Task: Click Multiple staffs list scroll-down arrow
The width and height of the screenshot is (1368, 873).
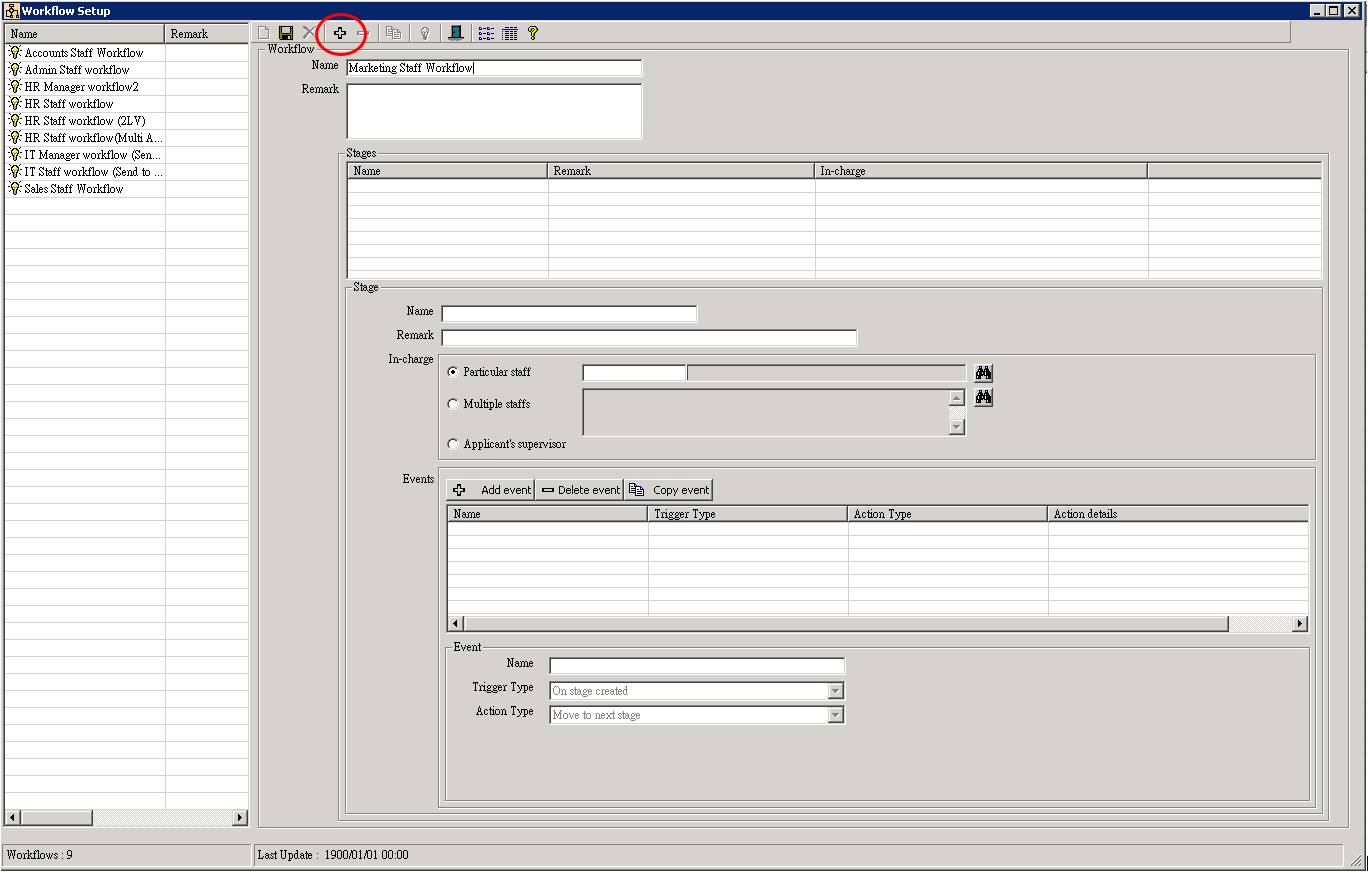Action: point(957,427)
